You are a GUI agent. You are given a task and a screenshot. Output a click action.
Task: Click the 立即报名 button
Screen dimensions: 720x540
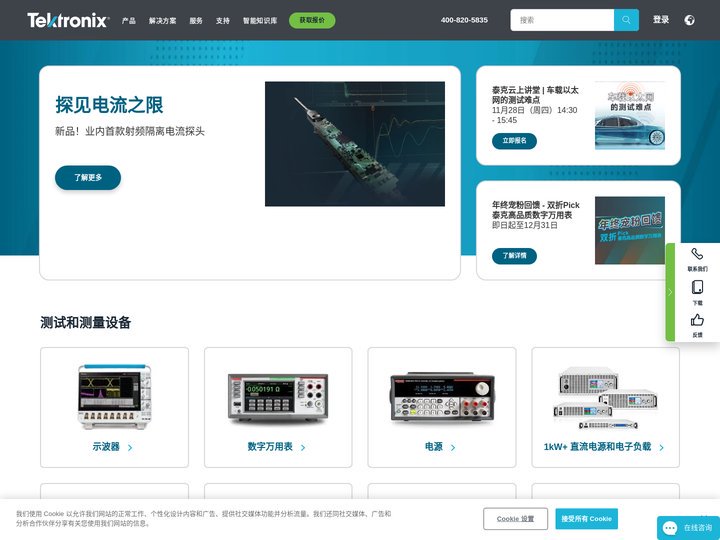pos(514,141)
